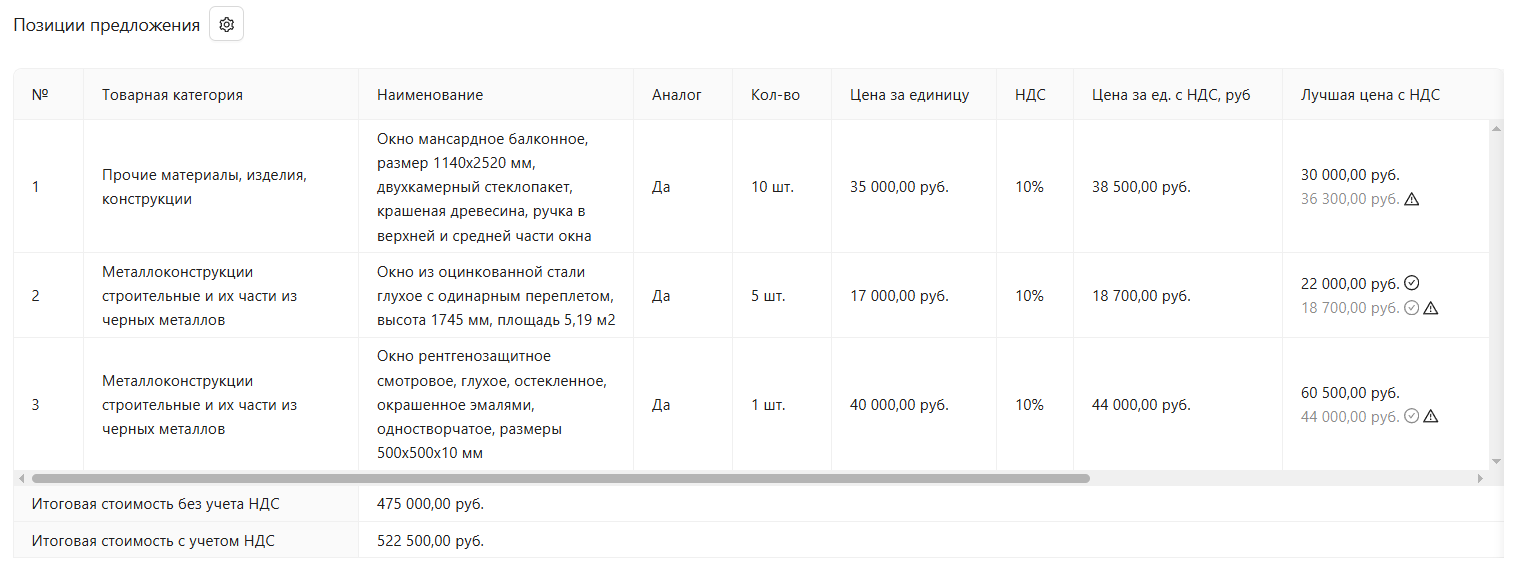Screen dimensions: 1514x569
Task: Click the Аналог value Да in row 2
Action: click(661, 296)
